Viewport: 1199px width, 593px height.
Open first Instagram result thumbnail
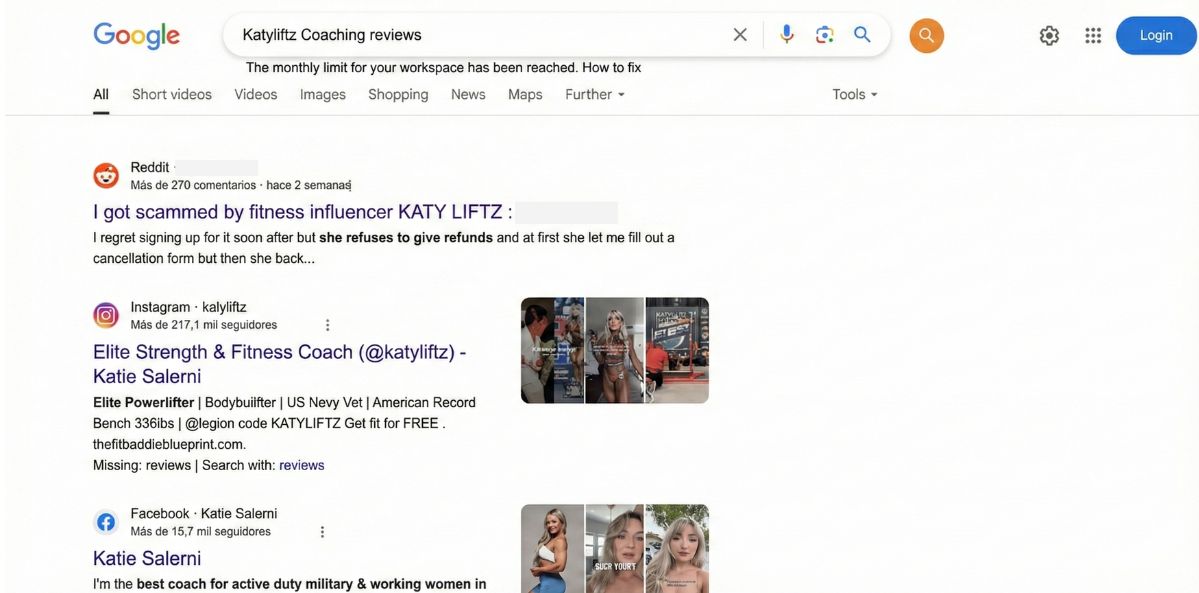pyautogui.click(x=552, y=350)
